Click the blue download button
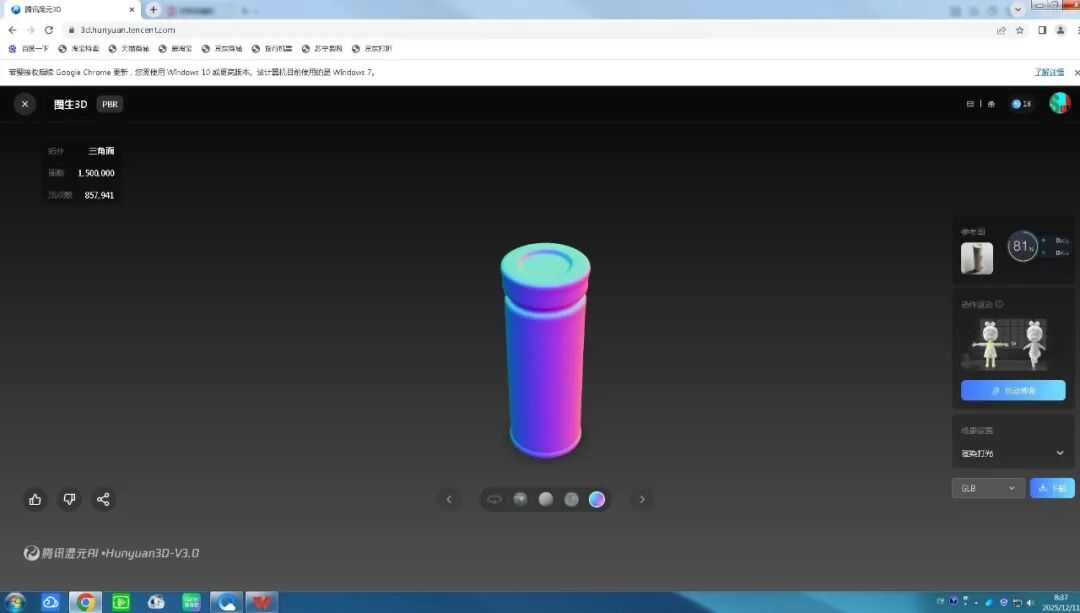Viewport: 1080px width, 613px height. [1052, 488]
